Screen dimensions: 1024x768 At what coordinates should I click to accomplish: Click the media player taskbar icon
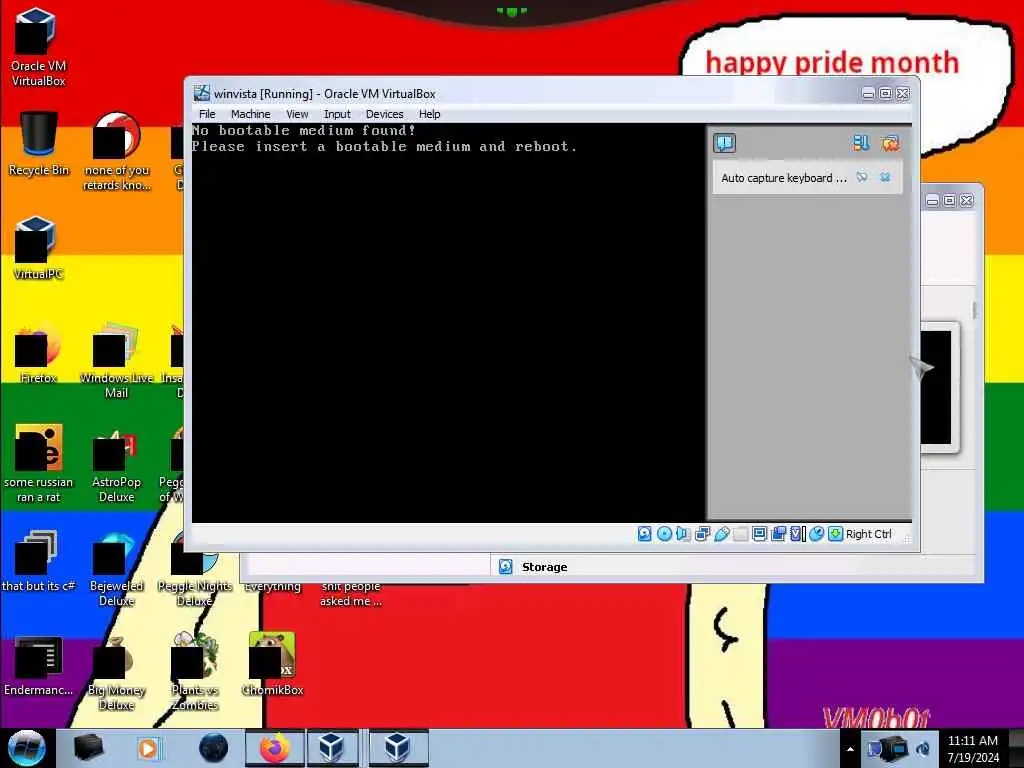pos(148,748)
